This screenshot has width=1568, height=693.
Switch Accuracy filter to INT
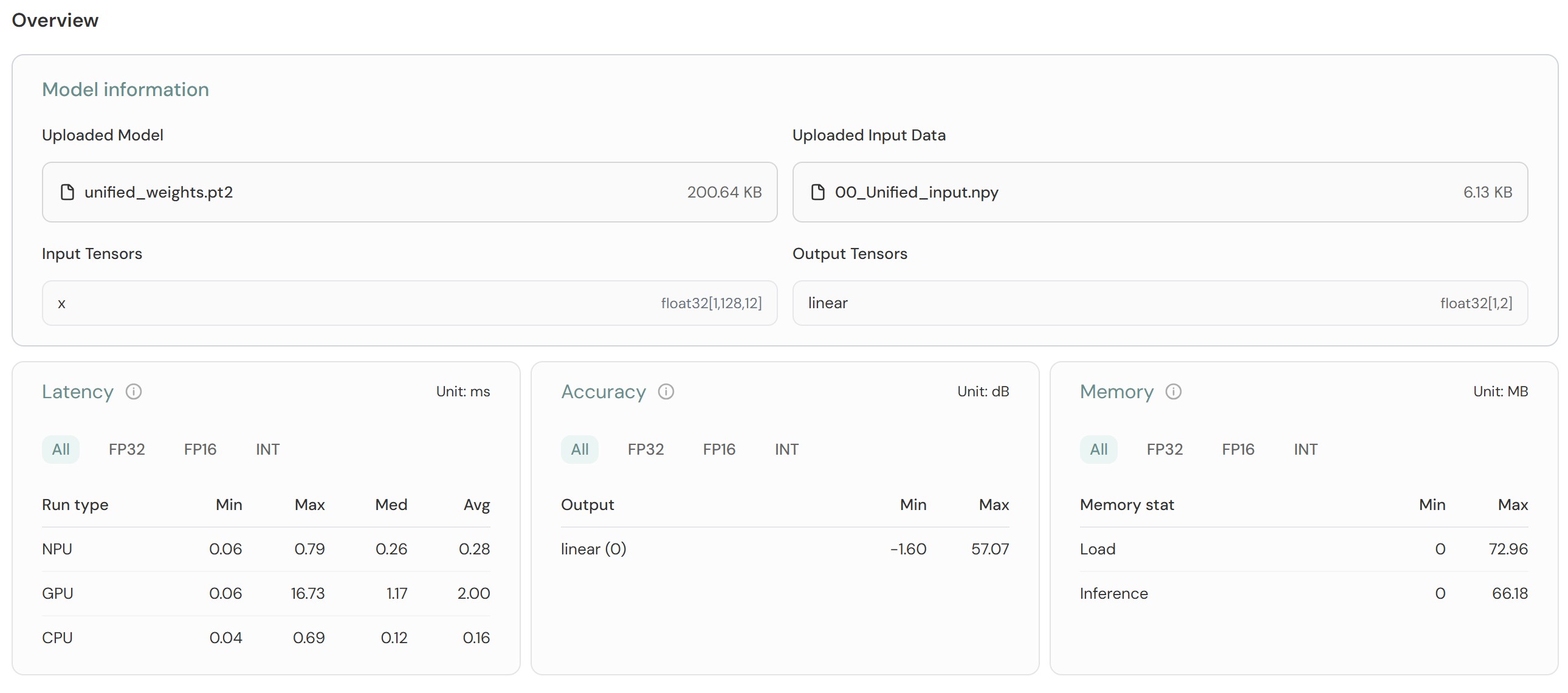786,449
